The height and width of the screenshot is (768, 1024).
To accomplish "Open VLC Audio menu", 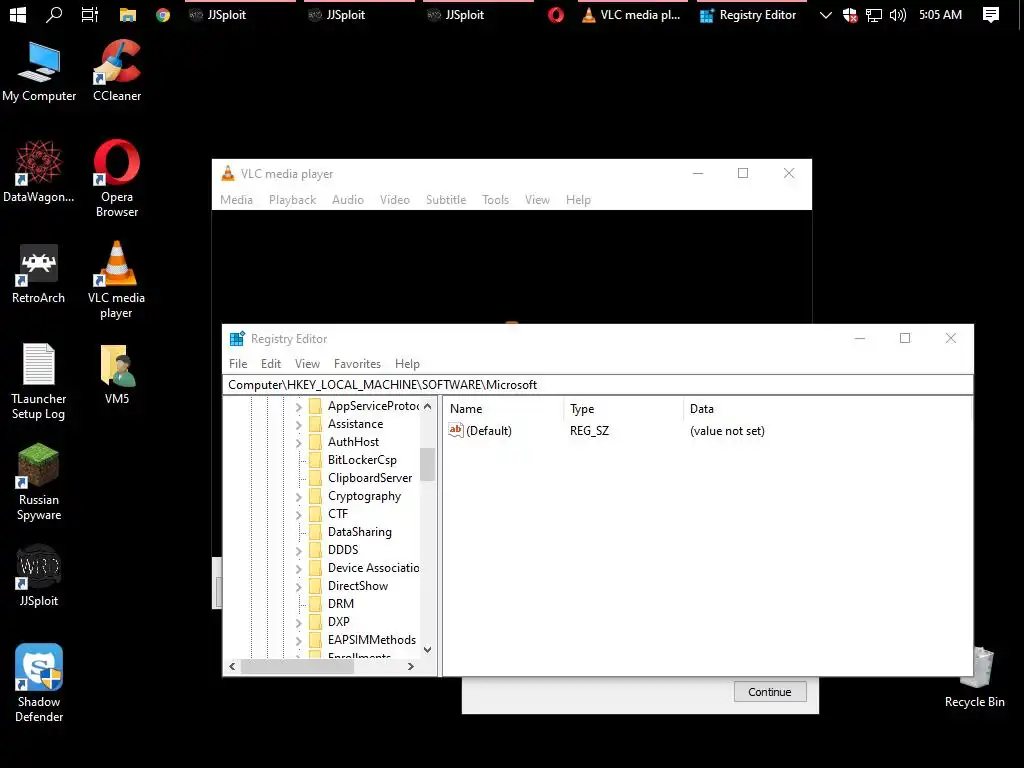I will (347, 200).
